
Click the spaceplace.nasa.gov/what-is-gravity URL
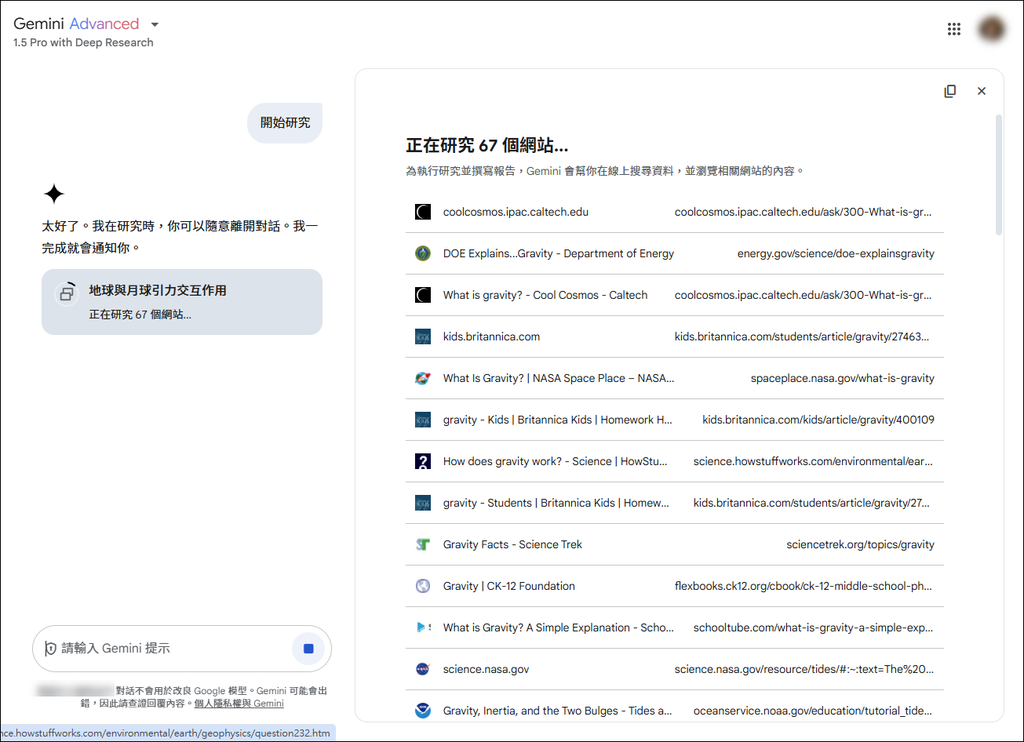click(842, 378)
